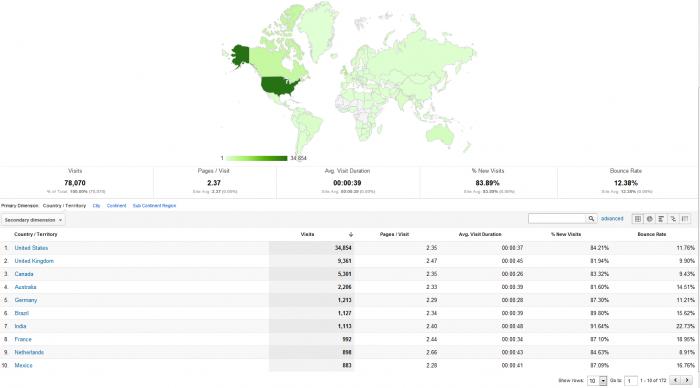Select the Sub Continent Region dimension
The height and width of the screenshot is (388, 700).
coord(154,206)
